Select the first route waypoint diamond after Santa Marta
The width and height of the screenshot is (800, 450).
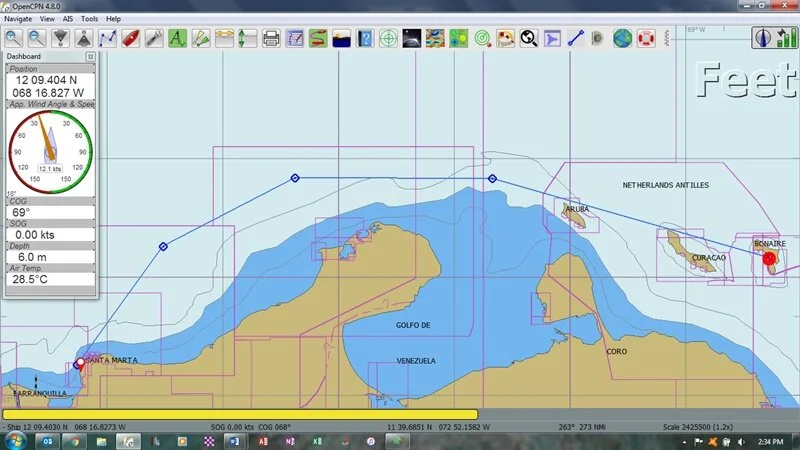pos(163,246)
